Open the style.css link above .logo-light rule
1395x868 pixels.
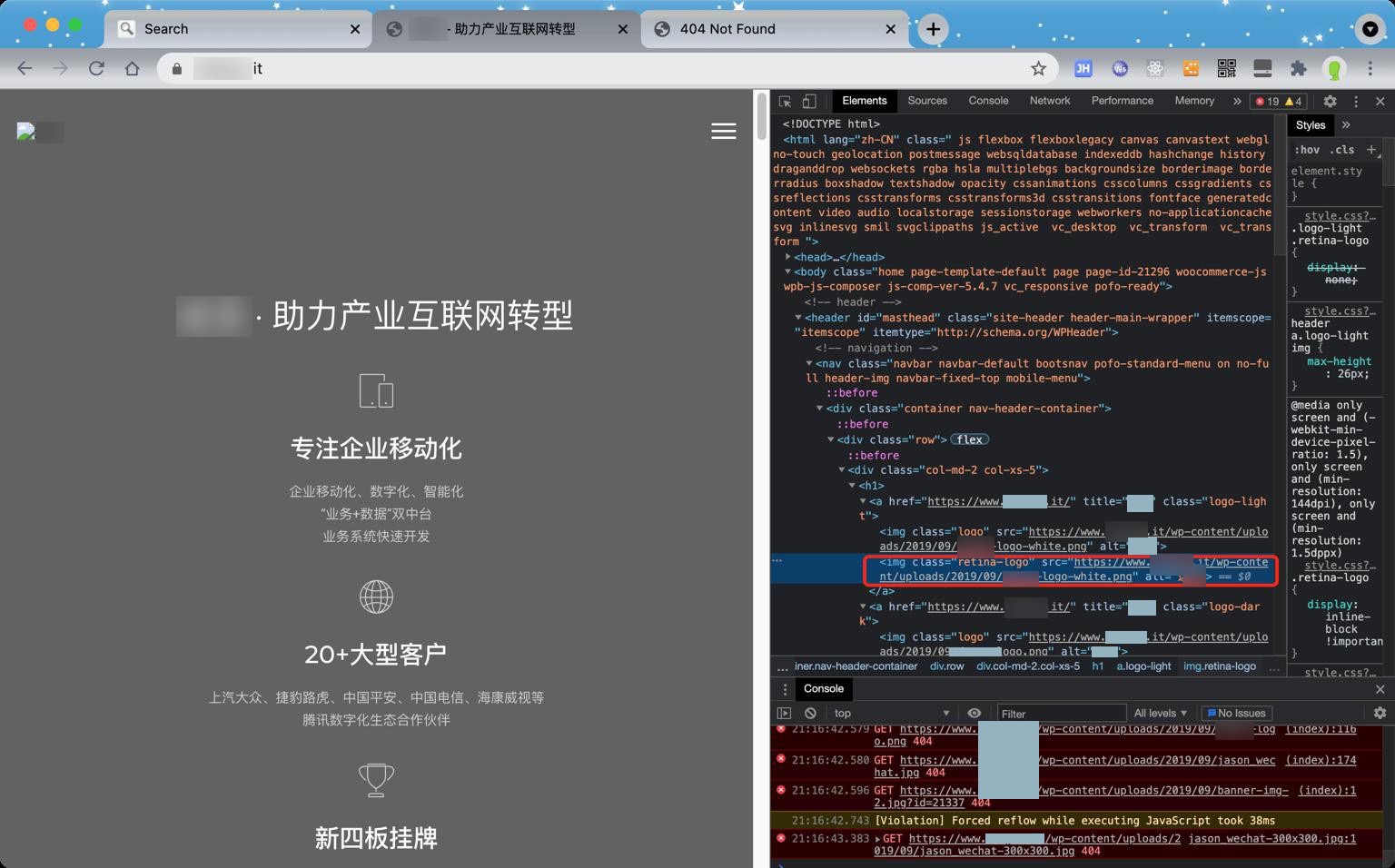tap(1340, 216)
